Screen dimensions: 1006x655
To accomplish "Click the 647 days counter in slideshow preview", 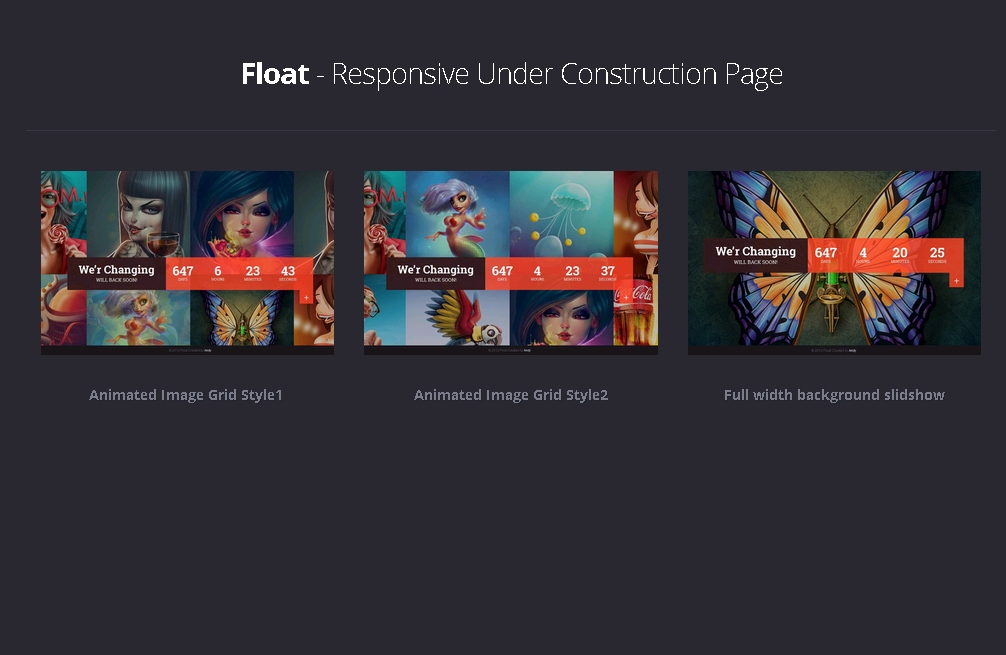I will [825, 255].
